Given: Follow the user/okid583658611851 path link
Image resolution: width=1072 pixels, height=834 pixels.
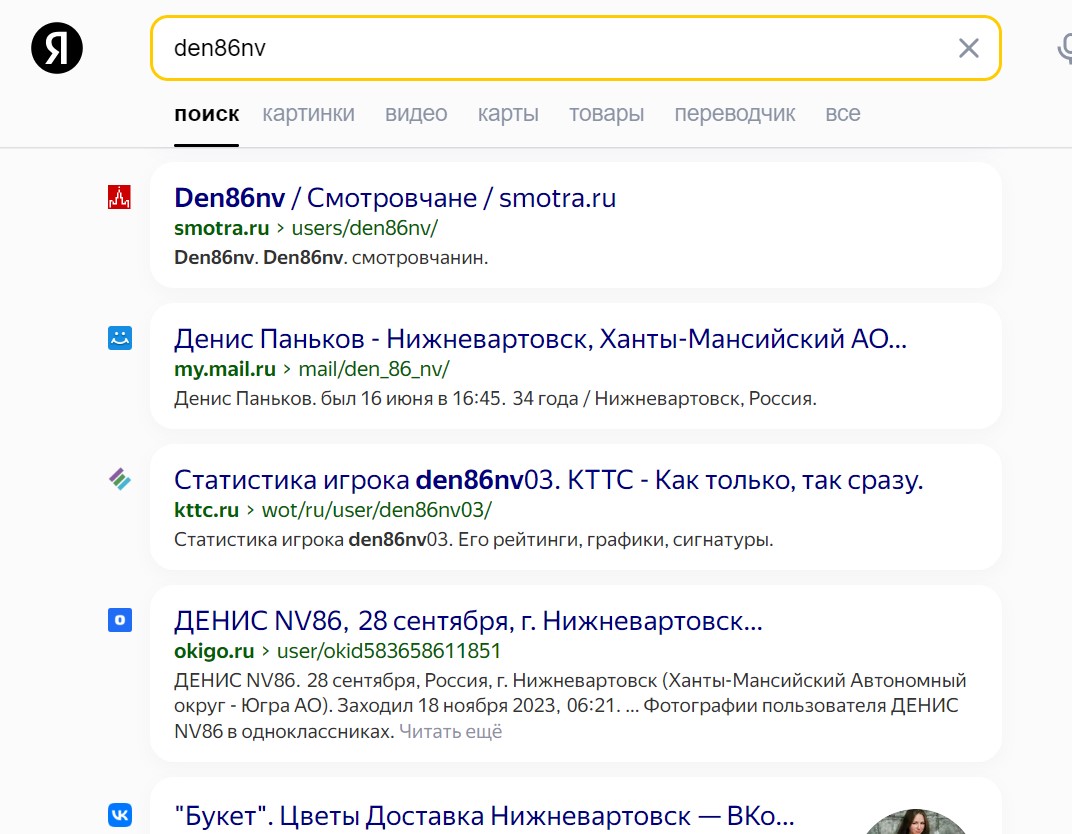Looking at the screenshot, I should 389,651.
